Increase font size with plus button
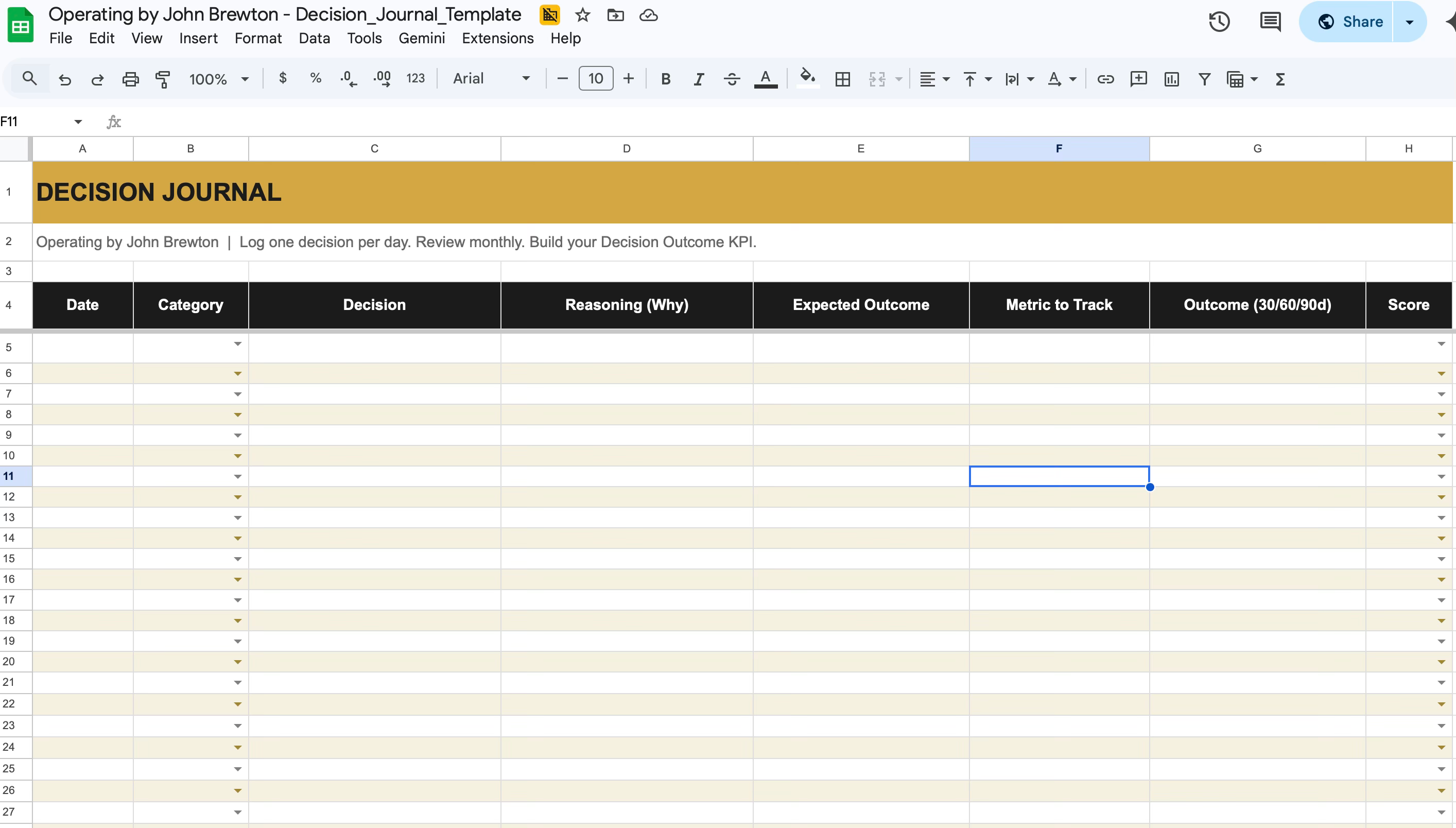Viewport: 1456px width, 828px height. point(628,78)
